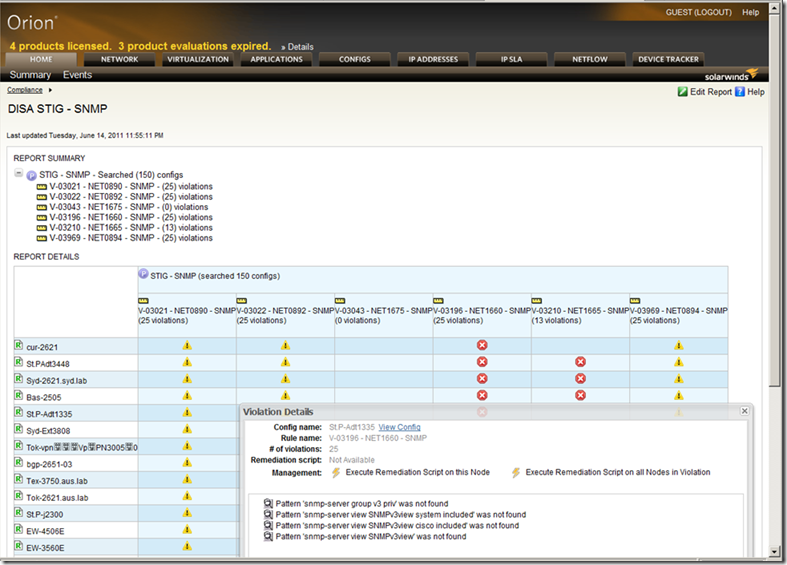Open the Events submenu item
This screenshot has width=787, height=565.
pyautogui.click(x=77, y=75)
